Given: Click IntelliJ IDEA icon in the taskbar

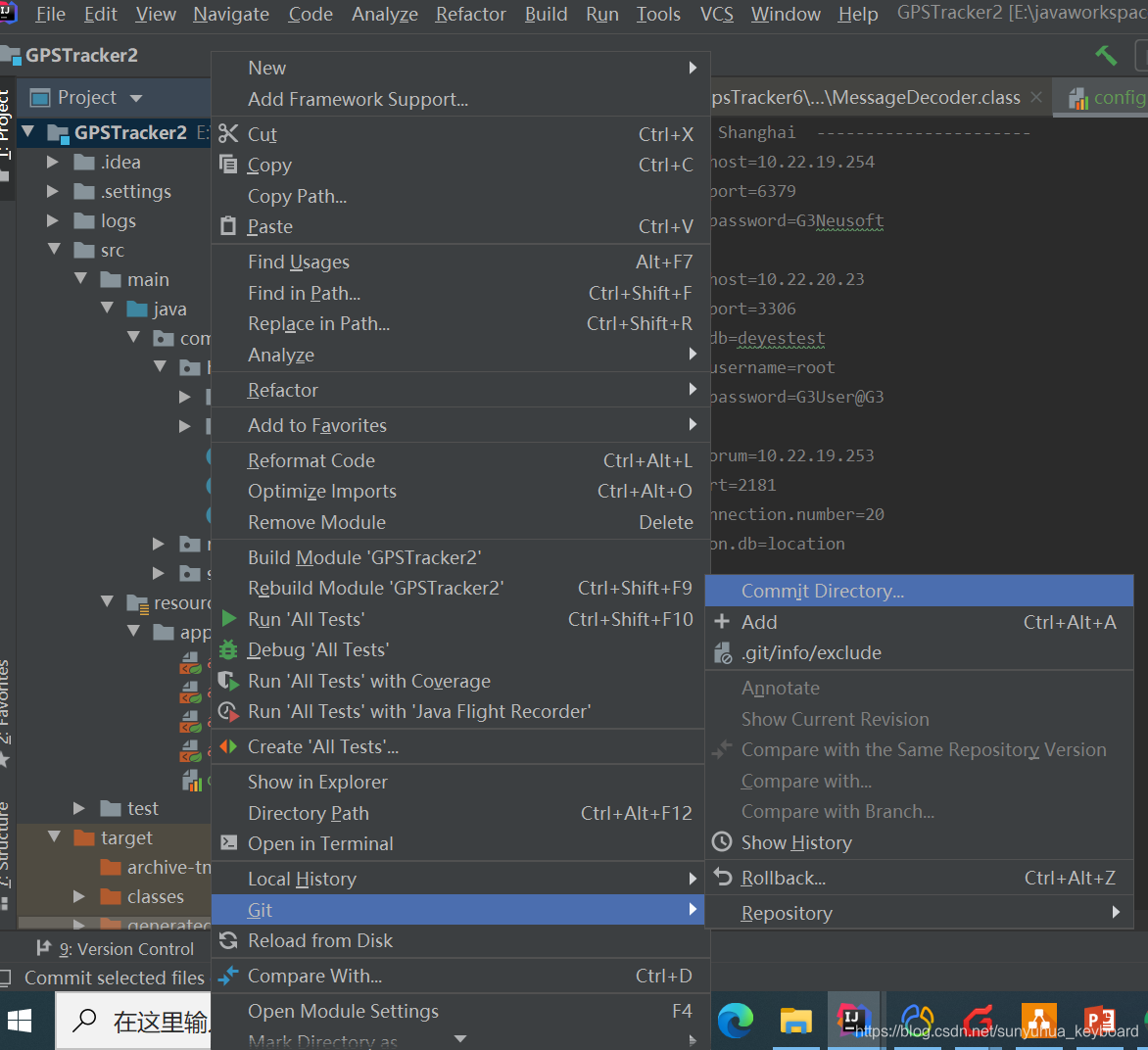Looking at the screenshot, I should coord(852,1020).
